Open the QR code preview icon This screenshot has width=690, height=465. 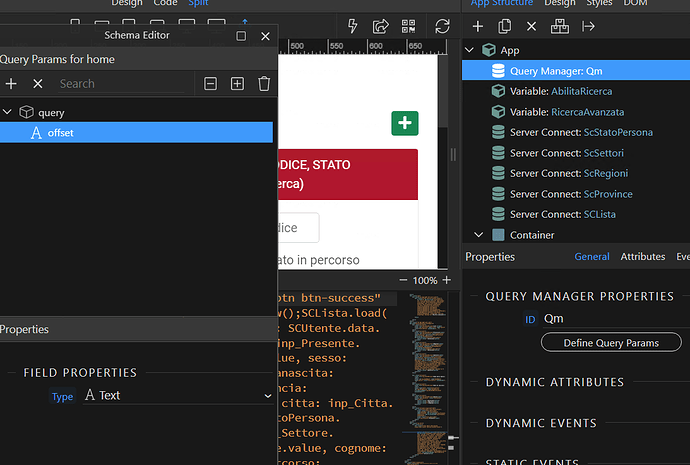(408, 26)
